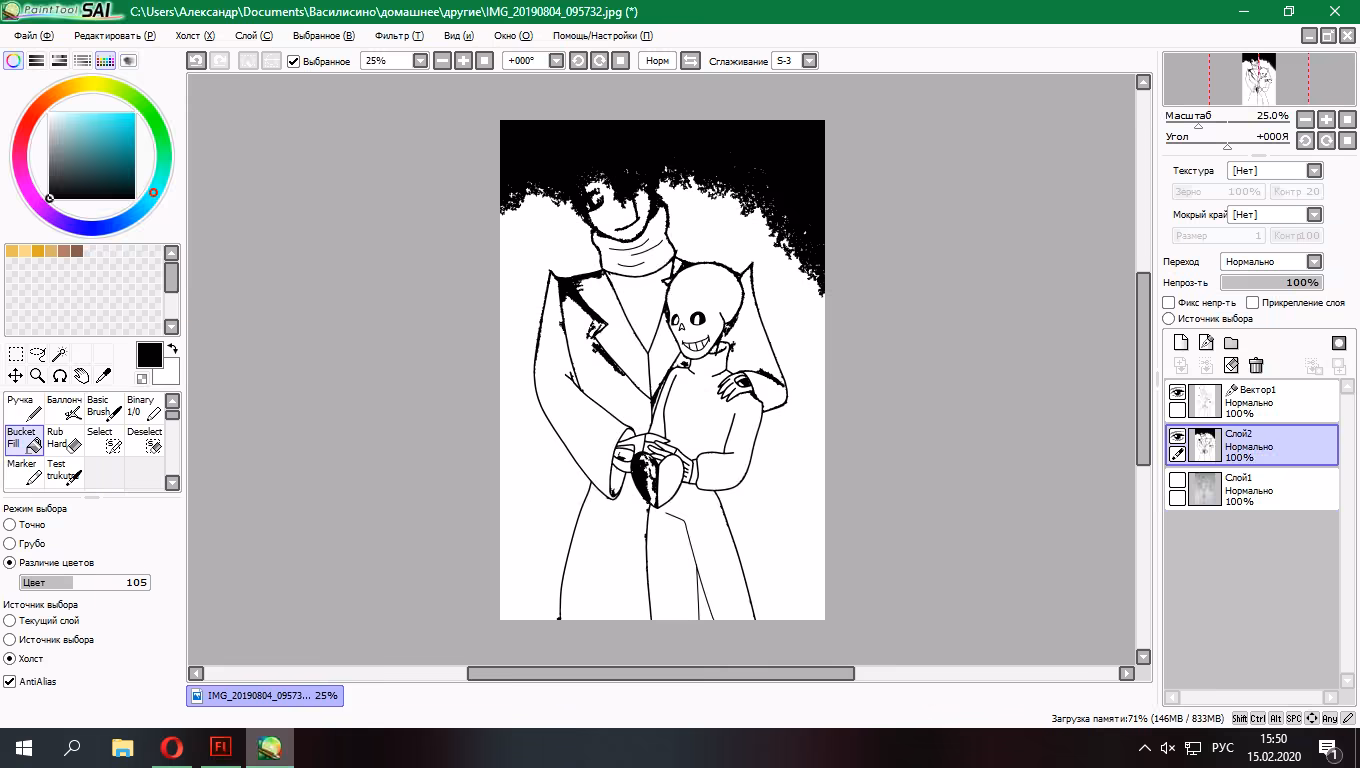Enable Прикрепление слоя checkbox
This screenshot has height=768, width=1360.
(x=1253, y=302)
